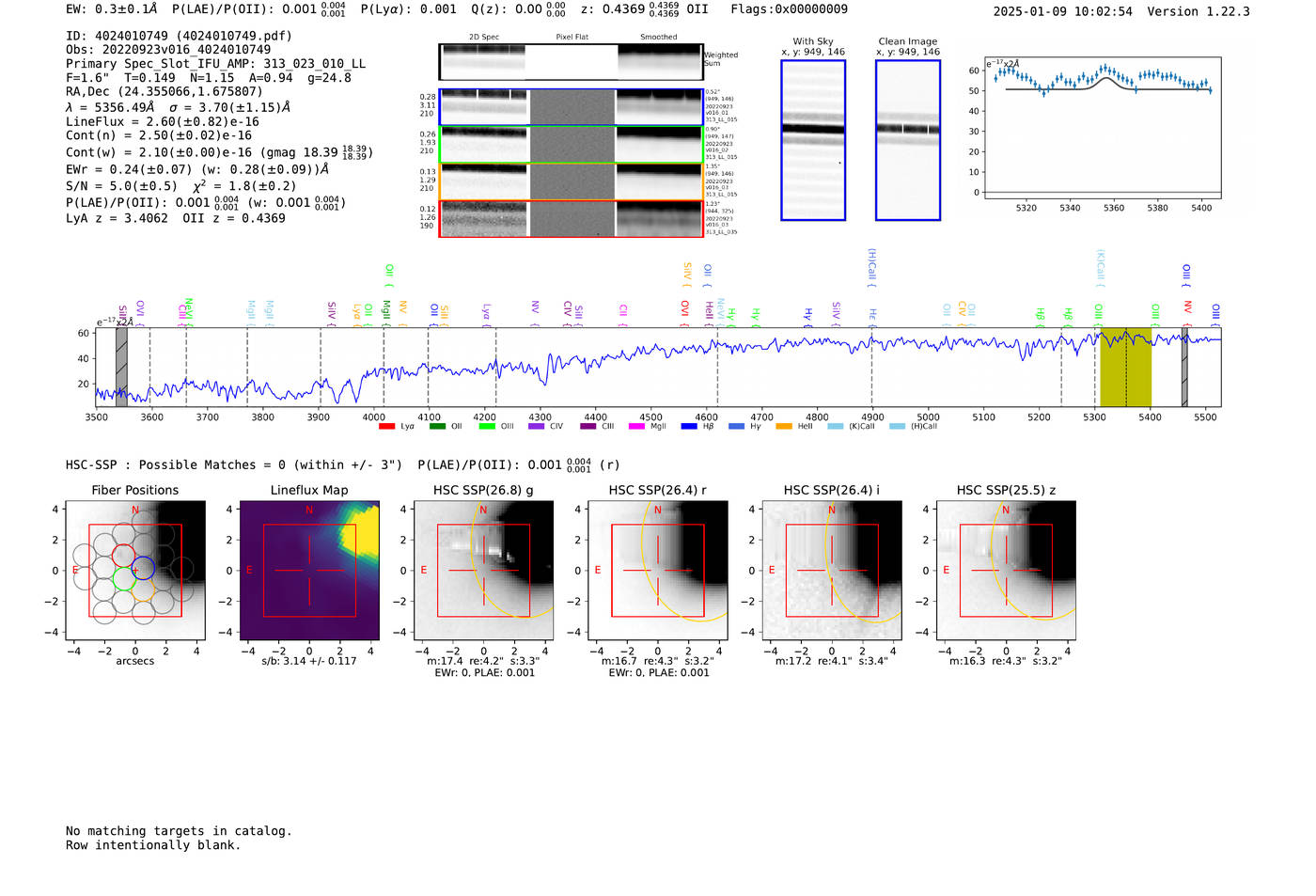Click the P(Lyα): 0.001 header value
1316x896 pixels.
click(x=409, y=8)
